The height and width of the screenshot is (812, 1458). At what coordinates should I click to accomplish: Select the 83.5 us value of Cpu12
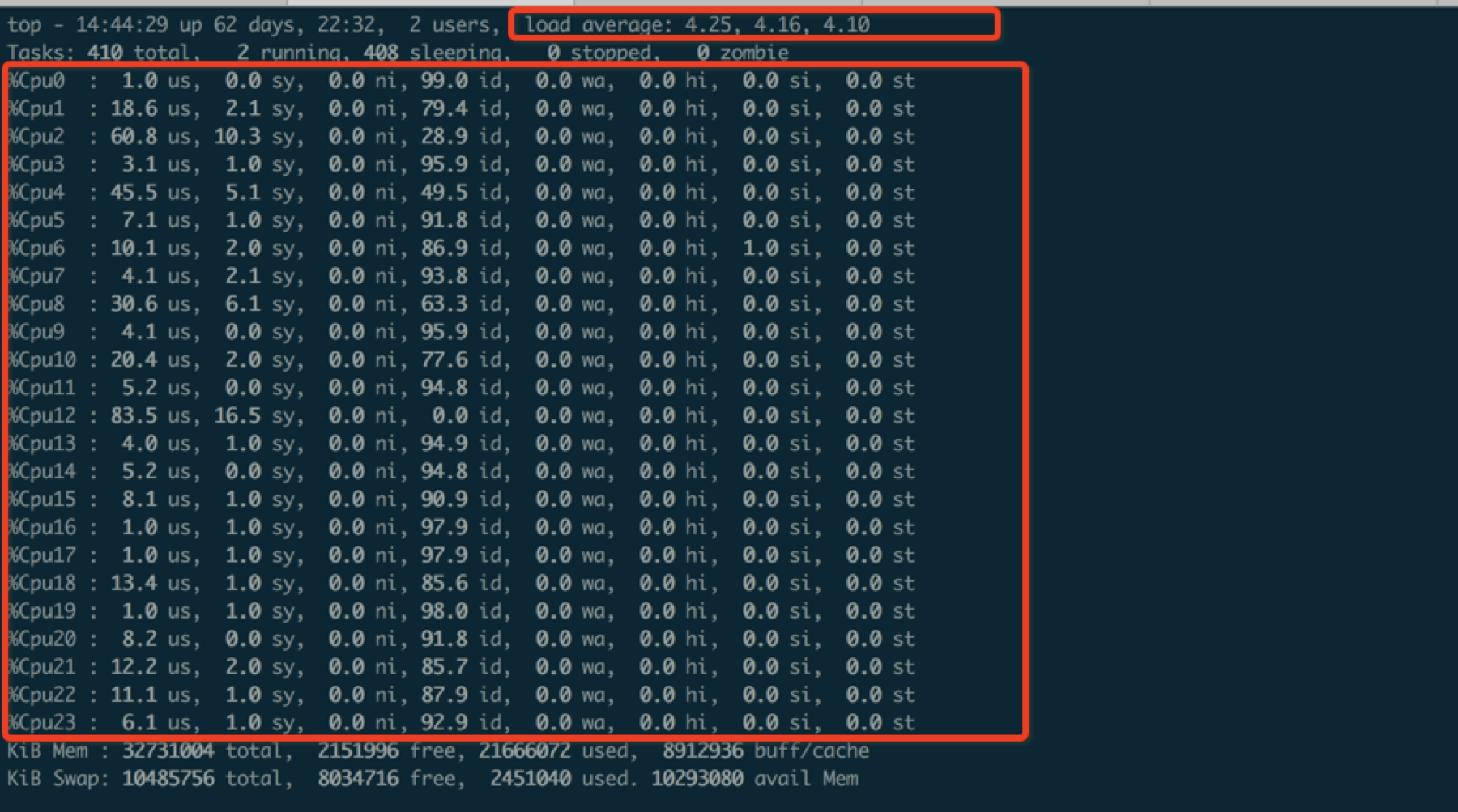[134, 416]
